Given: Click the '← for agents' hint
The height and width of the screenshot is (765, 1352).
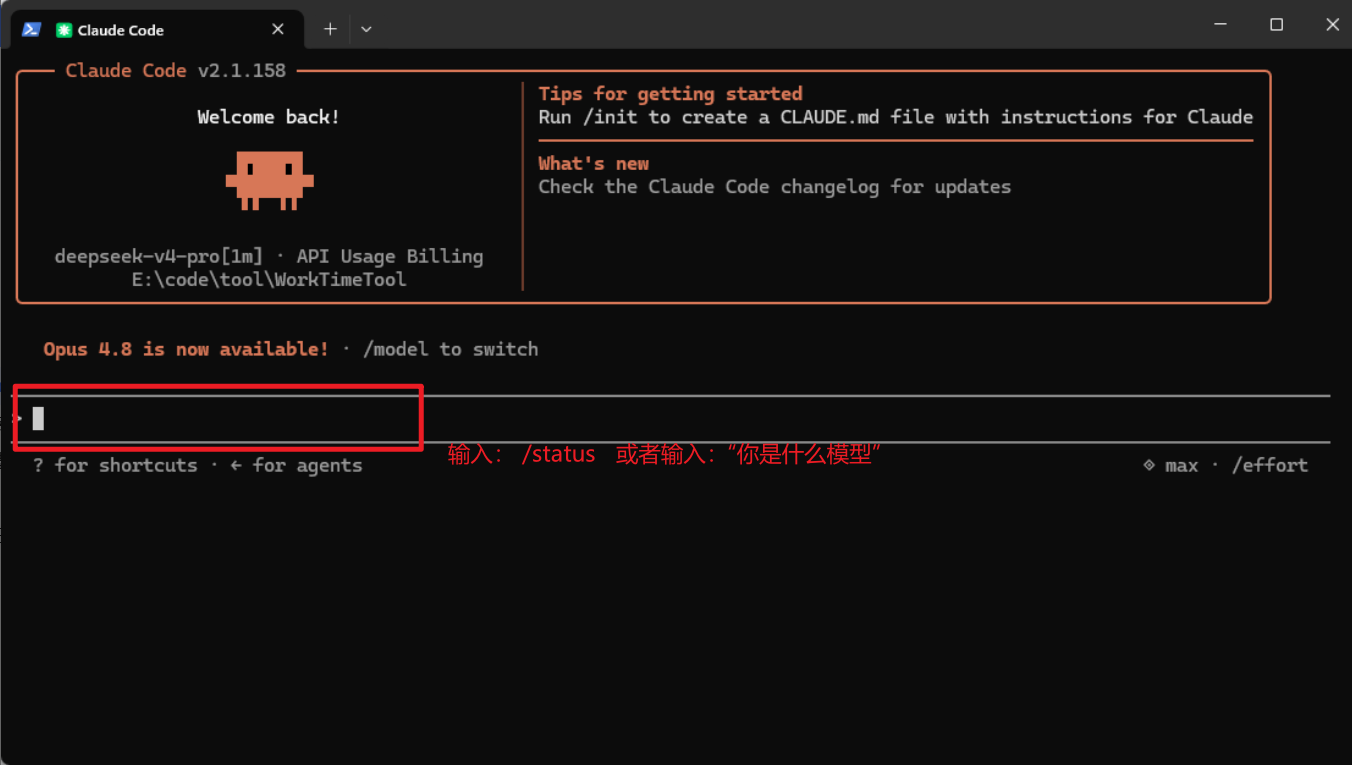Looking at the screenshot, I should click(x=296, y=465).
